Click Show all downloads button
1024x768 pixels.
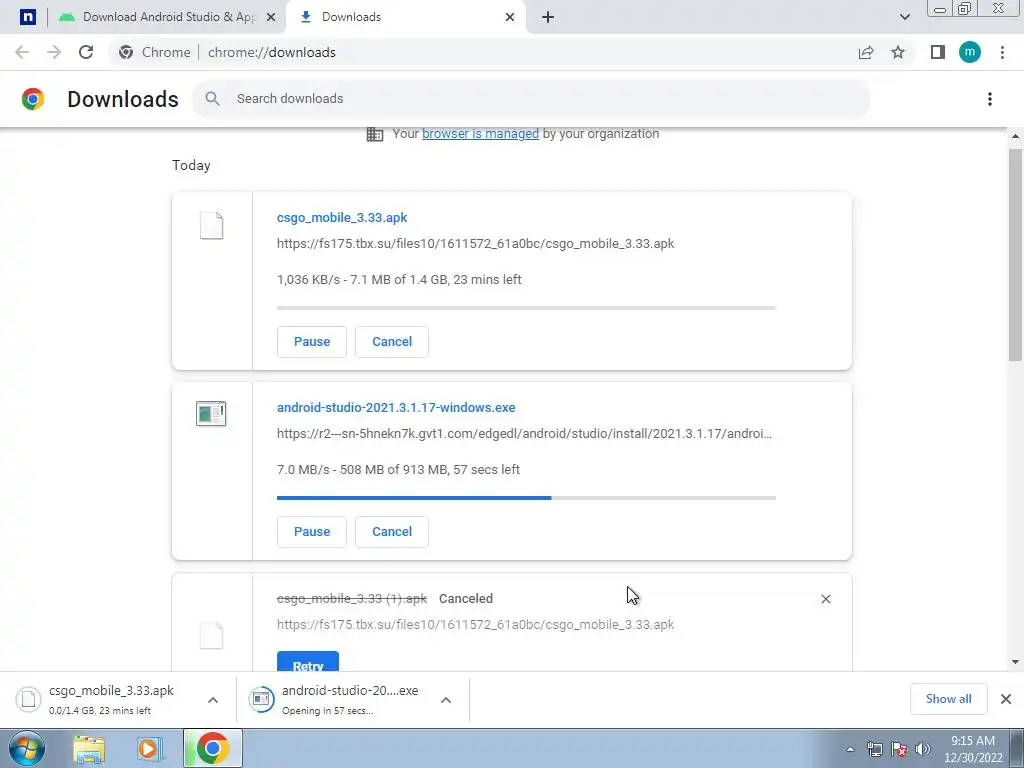pos(948,699)
